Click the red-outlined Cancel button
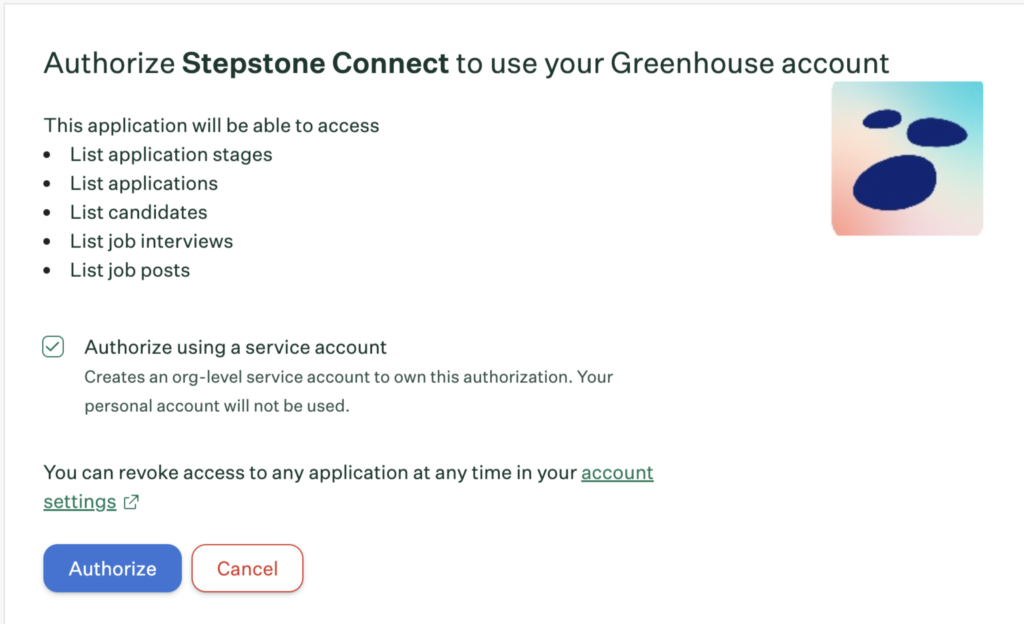The width and height of the screenshot is (1024, 624). 248,568
